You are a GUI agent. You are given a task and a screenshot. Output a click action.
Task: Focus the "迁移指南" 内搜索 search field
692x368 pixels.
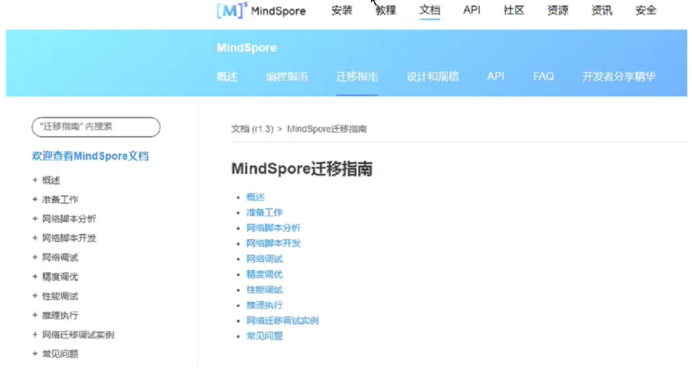(x=96, y=127)
